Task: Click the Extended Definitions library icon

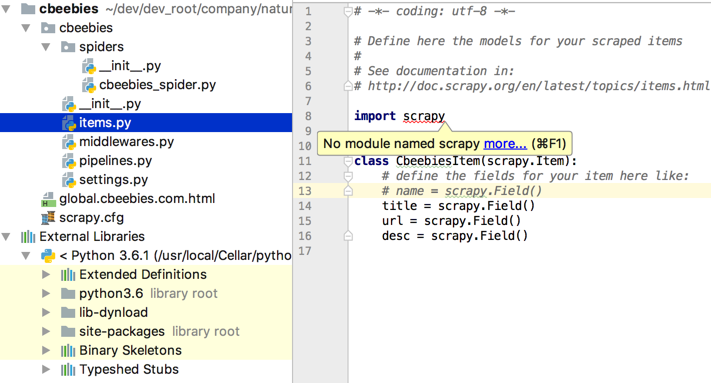Action: [x=68, y=275]
